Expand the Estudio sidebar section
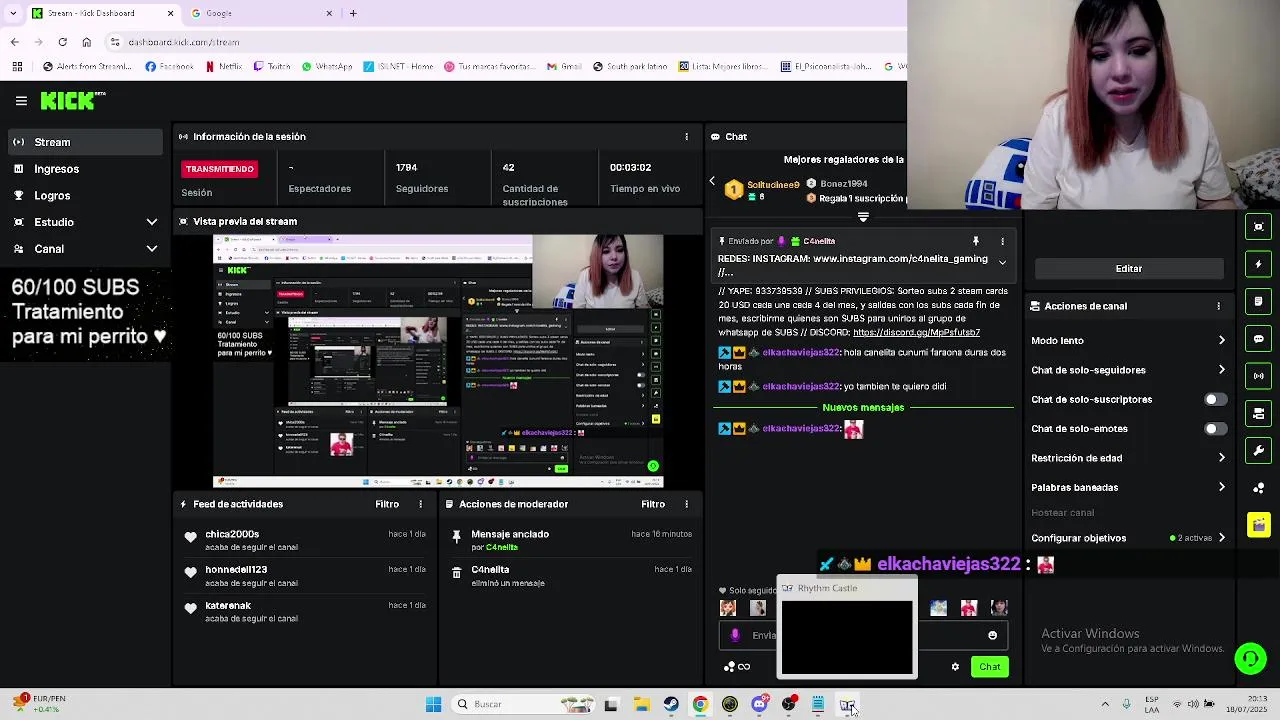Image resolution: width=1280 pixels, height=720 pixels. [85, 222]
